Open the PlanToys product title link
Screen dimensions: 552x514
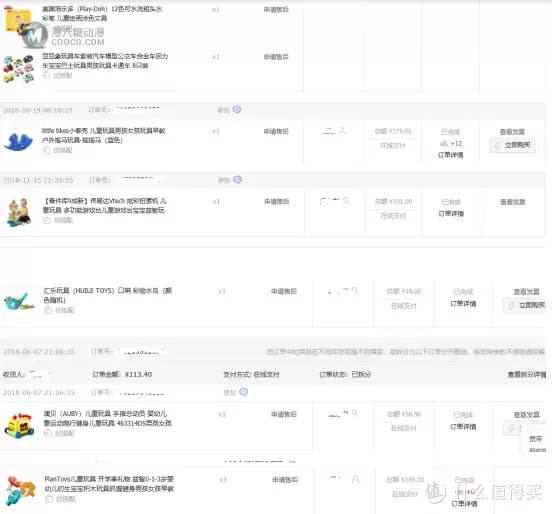tap(109, 484)
